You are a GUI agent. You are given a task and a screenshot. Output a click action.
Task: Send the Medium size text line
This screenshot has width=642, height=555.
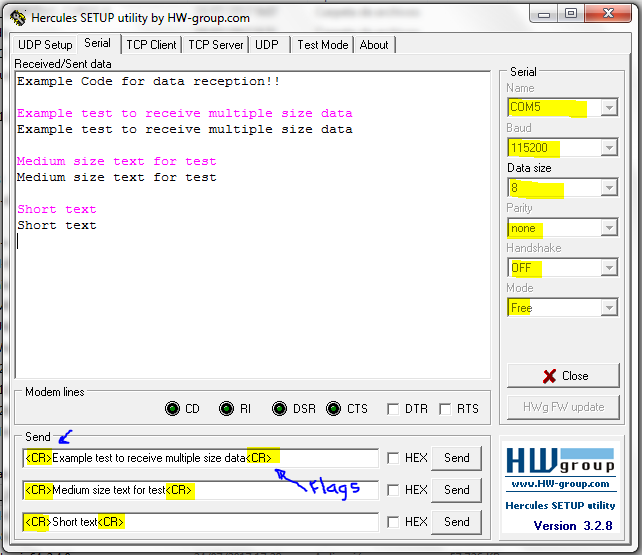[x=457, y=490]
